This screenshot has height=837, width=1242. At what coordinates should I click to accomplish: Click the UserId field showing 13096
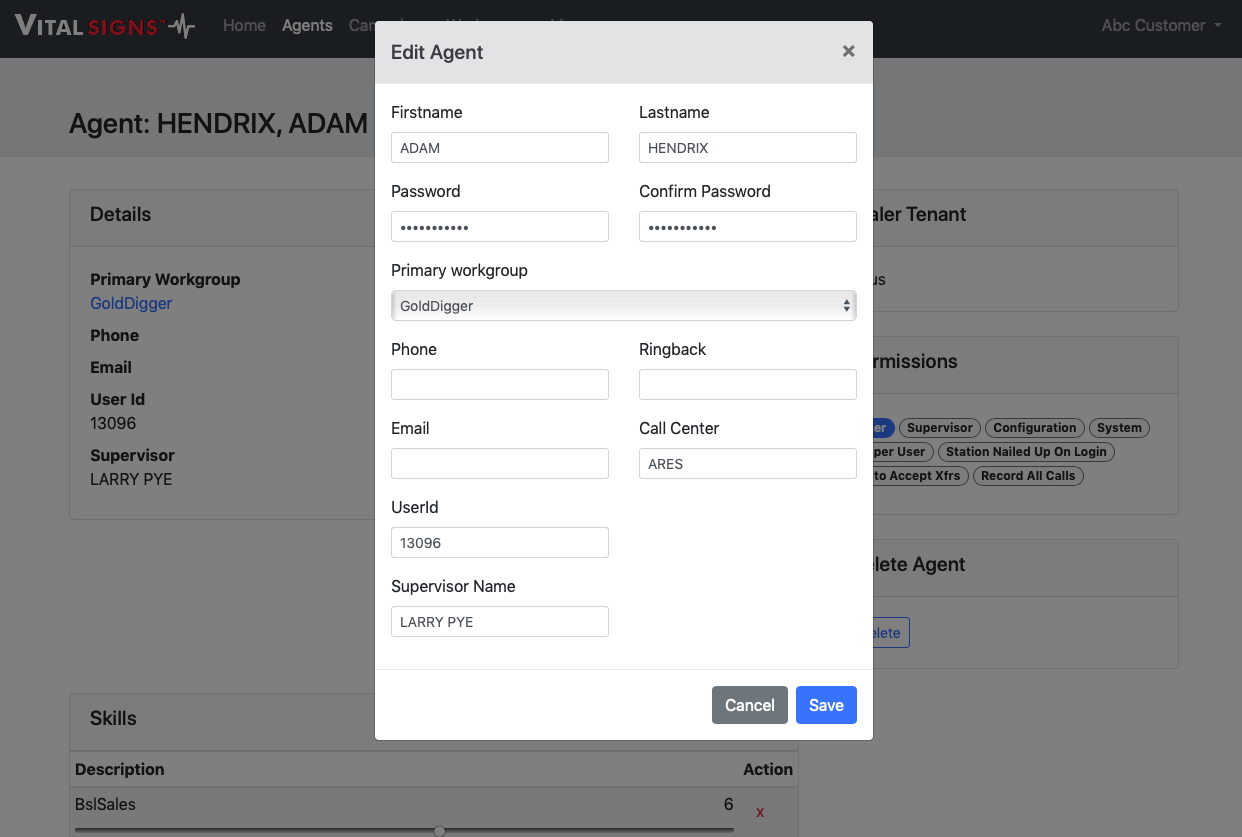pyautogui.click(x=499, y=543)
